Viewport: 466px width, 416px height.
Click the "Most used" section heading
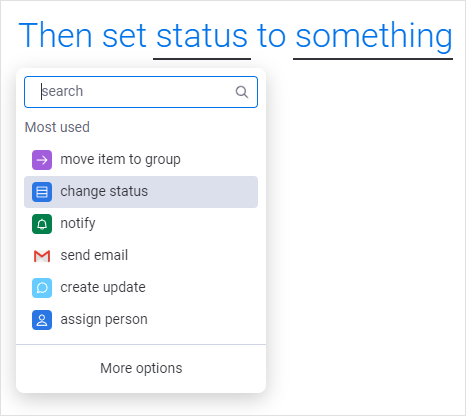pyautogui.click(x=57, y=127)
